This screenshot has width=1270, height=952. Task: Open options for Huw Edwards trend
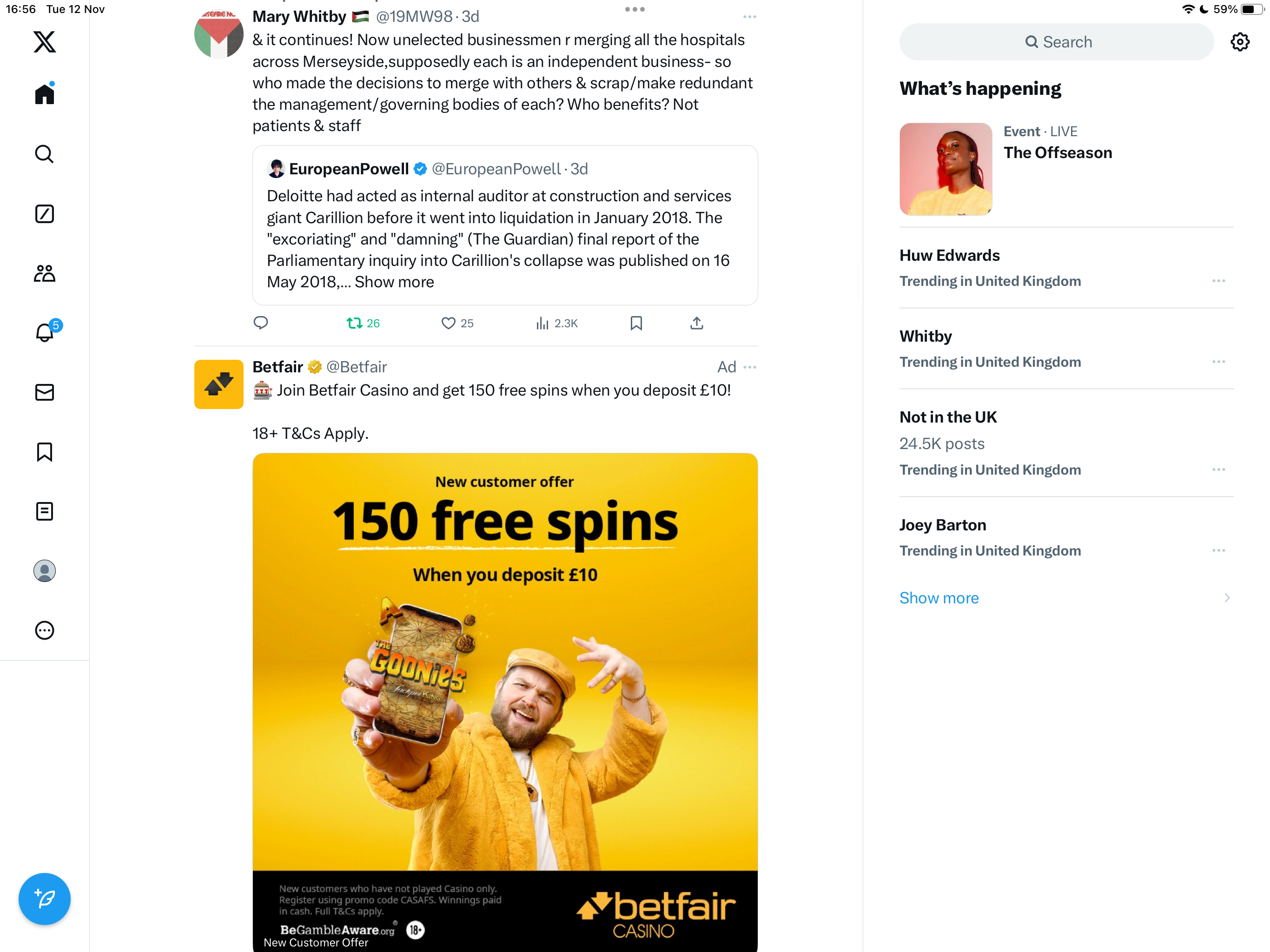(1219, 281)
